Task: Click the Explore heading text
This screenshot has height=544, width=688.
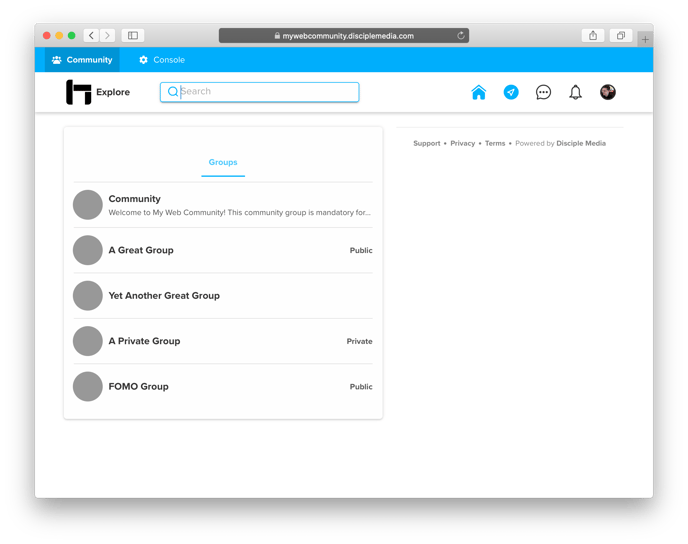Action: click(113, 92)
